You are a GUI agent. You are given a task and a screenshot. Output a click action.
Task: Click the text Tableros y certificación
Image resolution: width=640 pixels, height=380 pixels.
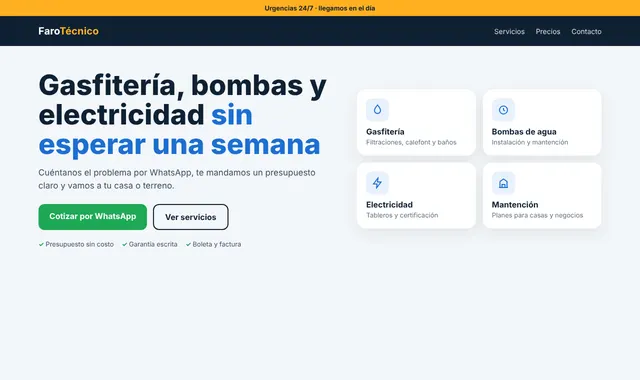pyautogui.click(x=402, y=215)
